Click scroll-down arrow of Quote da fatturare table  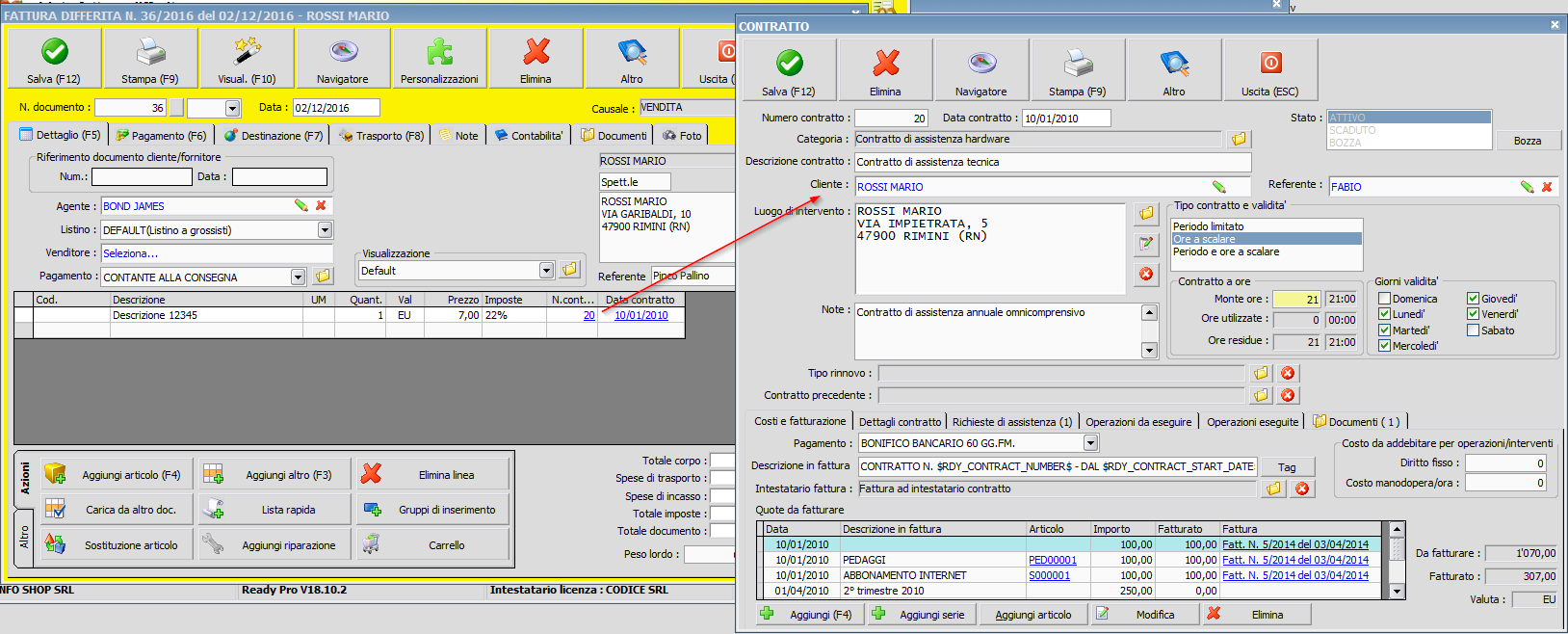(1397, 591)
